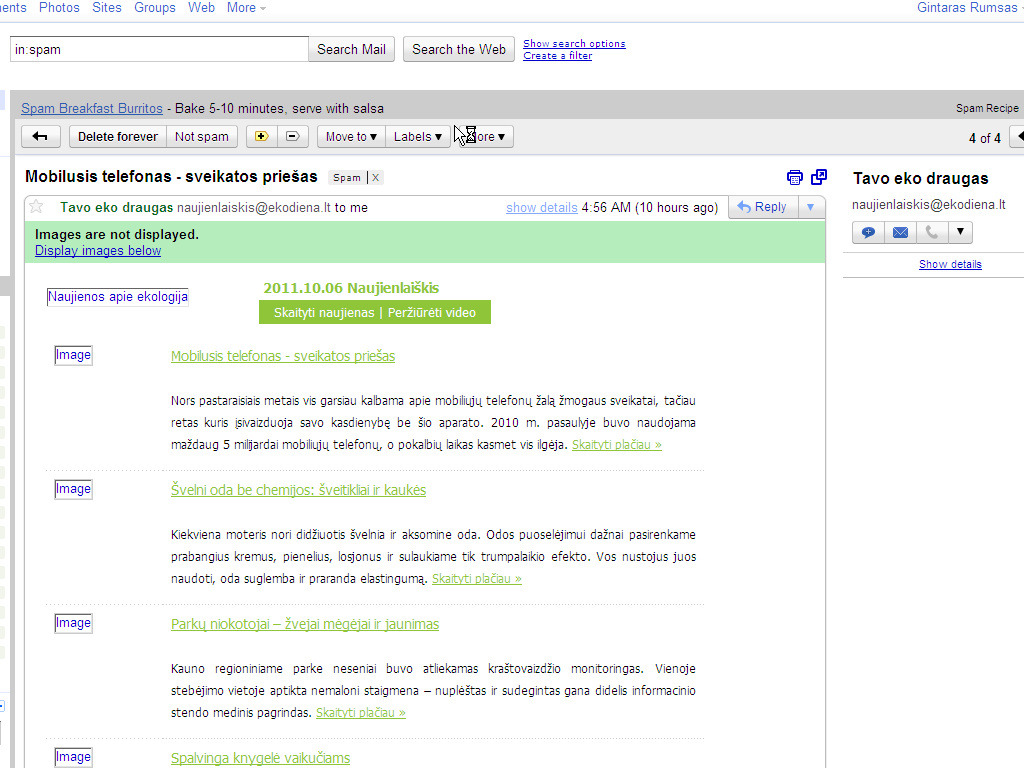Expand the Labels dropdown
This screenshot has height=768, width=1024.
[417, 137]
